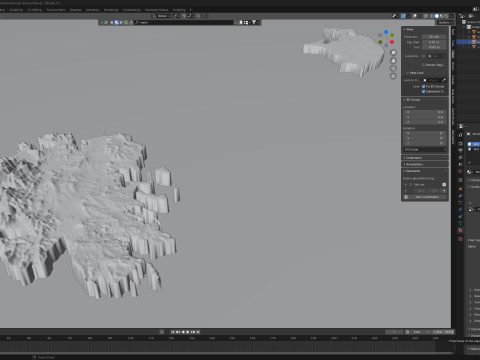
Task: Enable the Render Region checkbox
Action: [424, 65]
